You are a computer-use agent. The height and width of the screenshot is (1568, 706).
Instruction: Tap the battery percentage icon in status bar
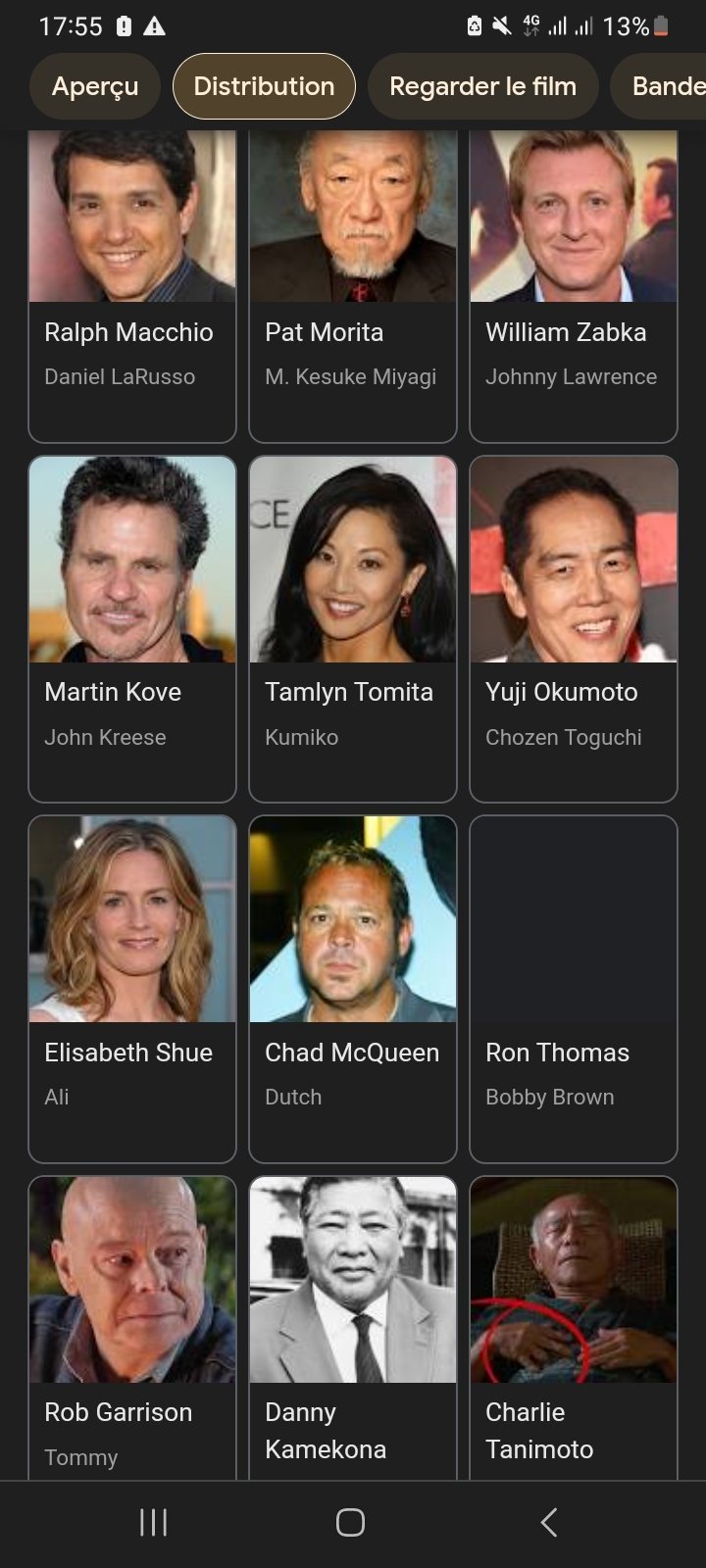636,26
